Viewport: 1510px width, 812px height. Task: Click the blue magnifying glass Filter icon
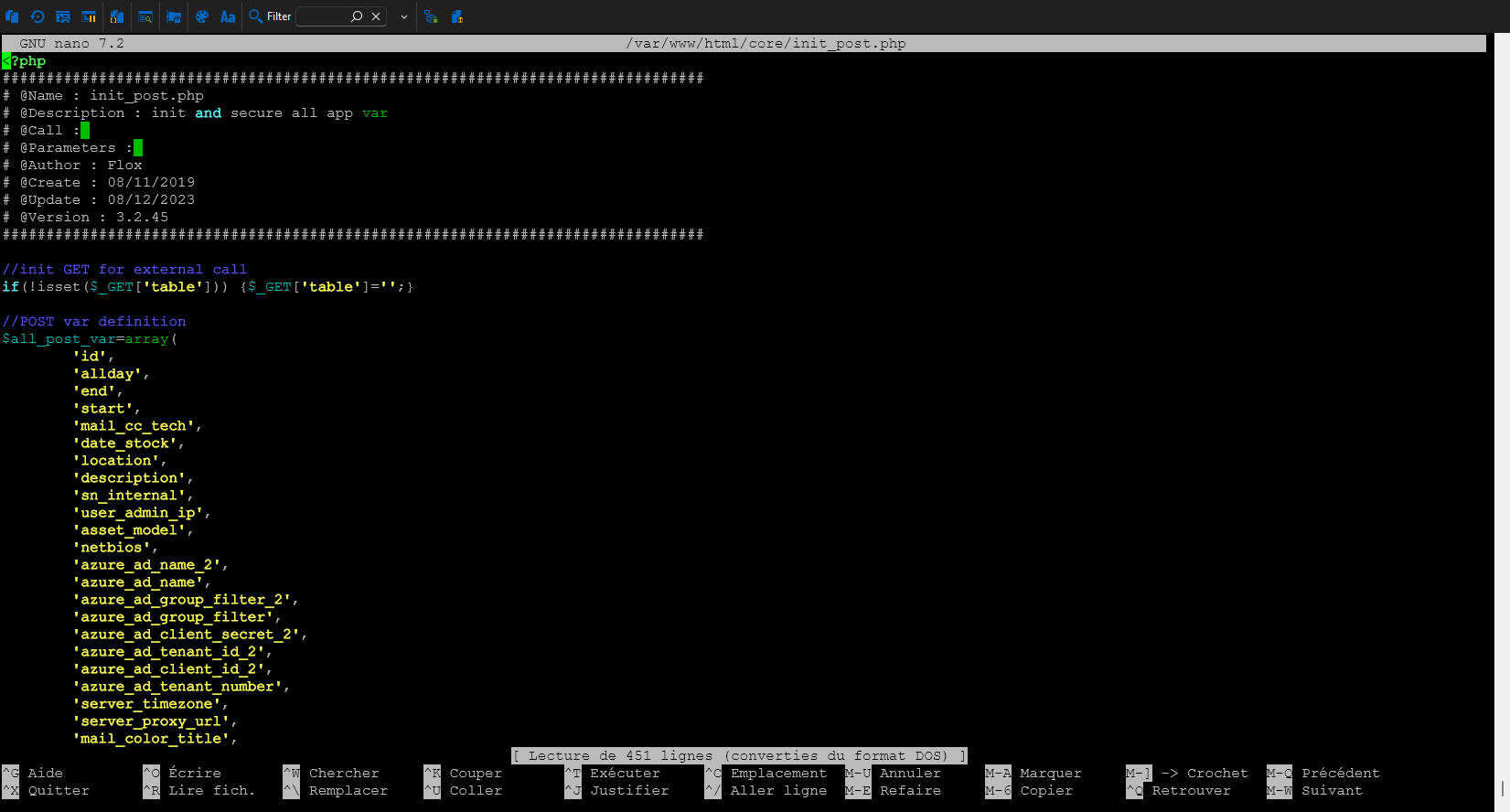tap(256, 16)
